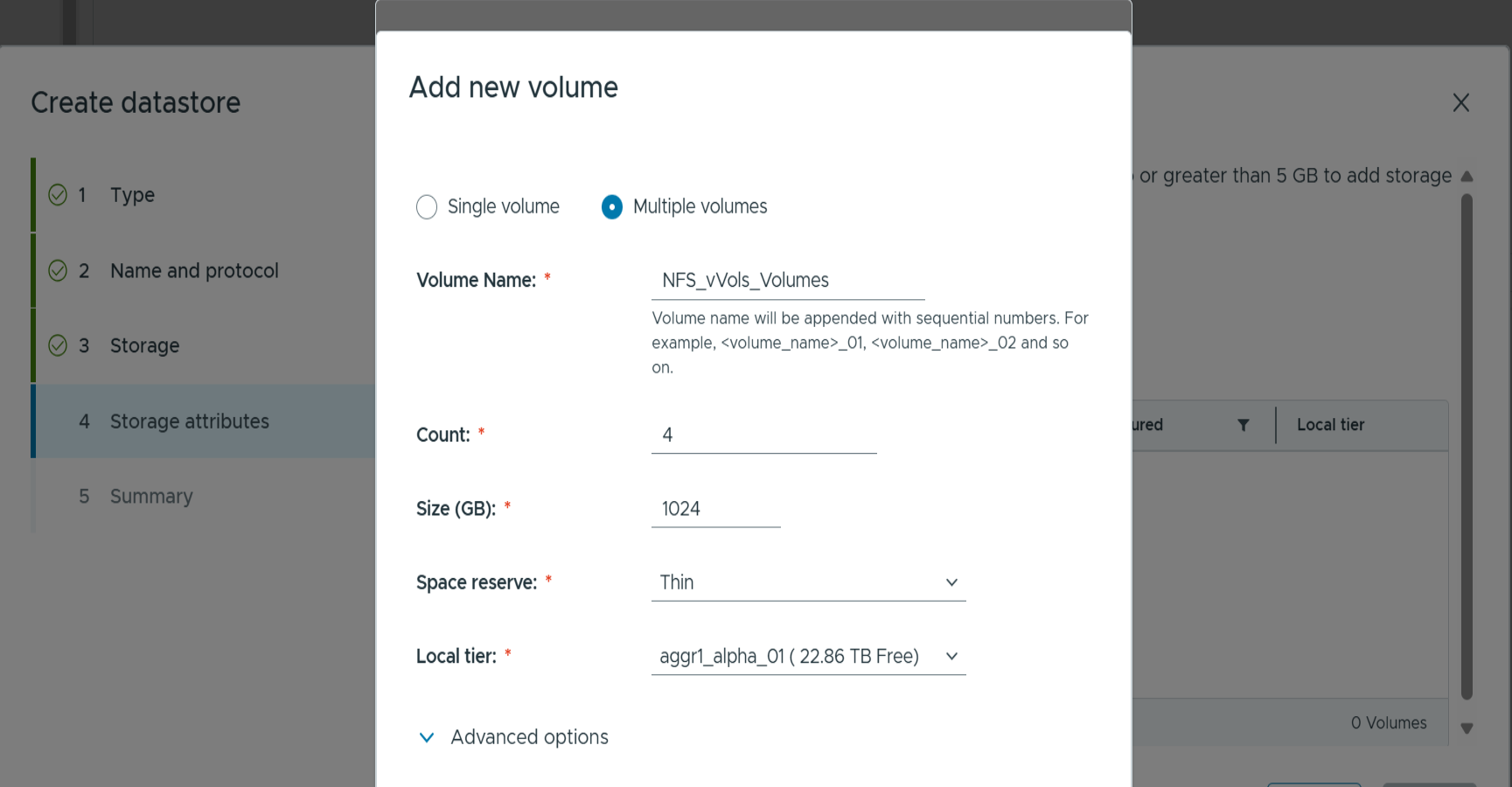The image size is (1512, 787).
Task: Select the Storage attributes step
Action: coord(189,421)
